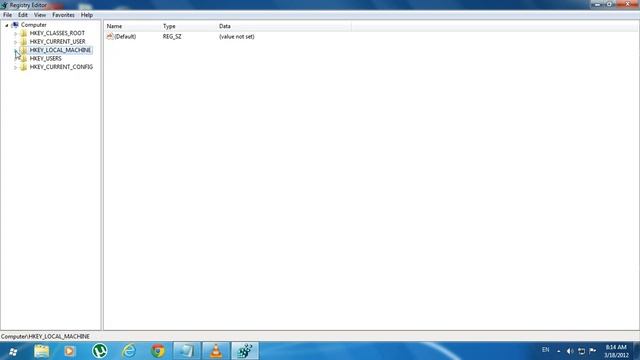Select HKEY_USERS in tree
This screenshot has height=360, width=640.
45,59
